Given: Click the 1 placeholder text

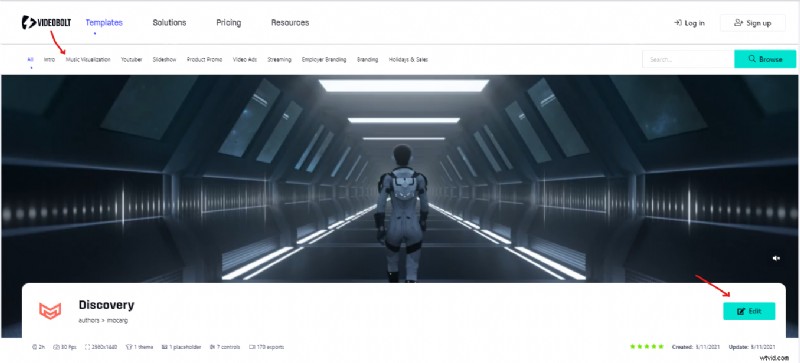Looking at the screenshot, I should pos(184,347).
